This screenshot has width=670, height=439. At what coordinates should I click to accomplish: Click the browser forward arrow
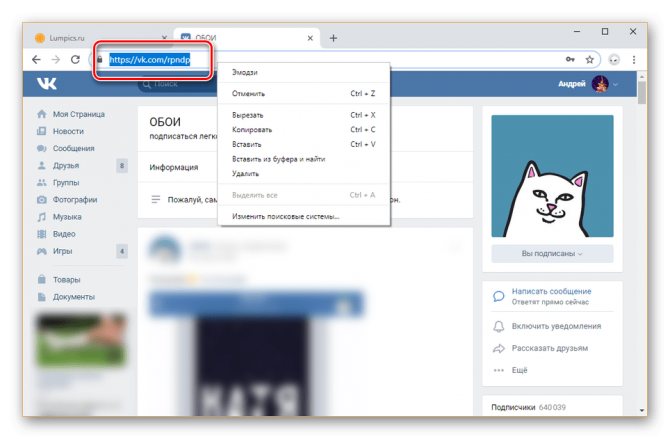[x=56, y=59]
